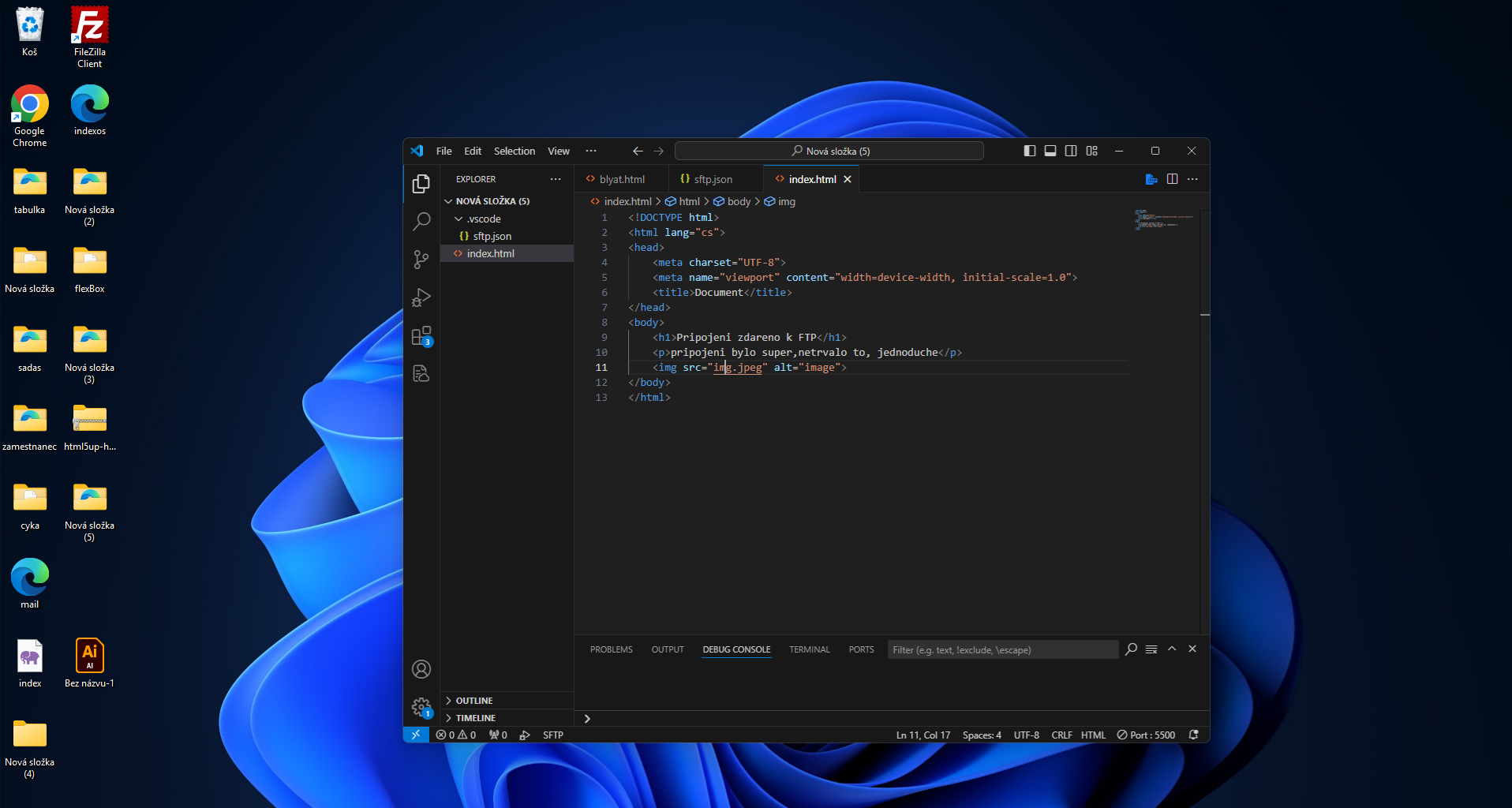Click the Split Editor Right icon
This screenshot has height=808, width=1512.
(1173, 179)
